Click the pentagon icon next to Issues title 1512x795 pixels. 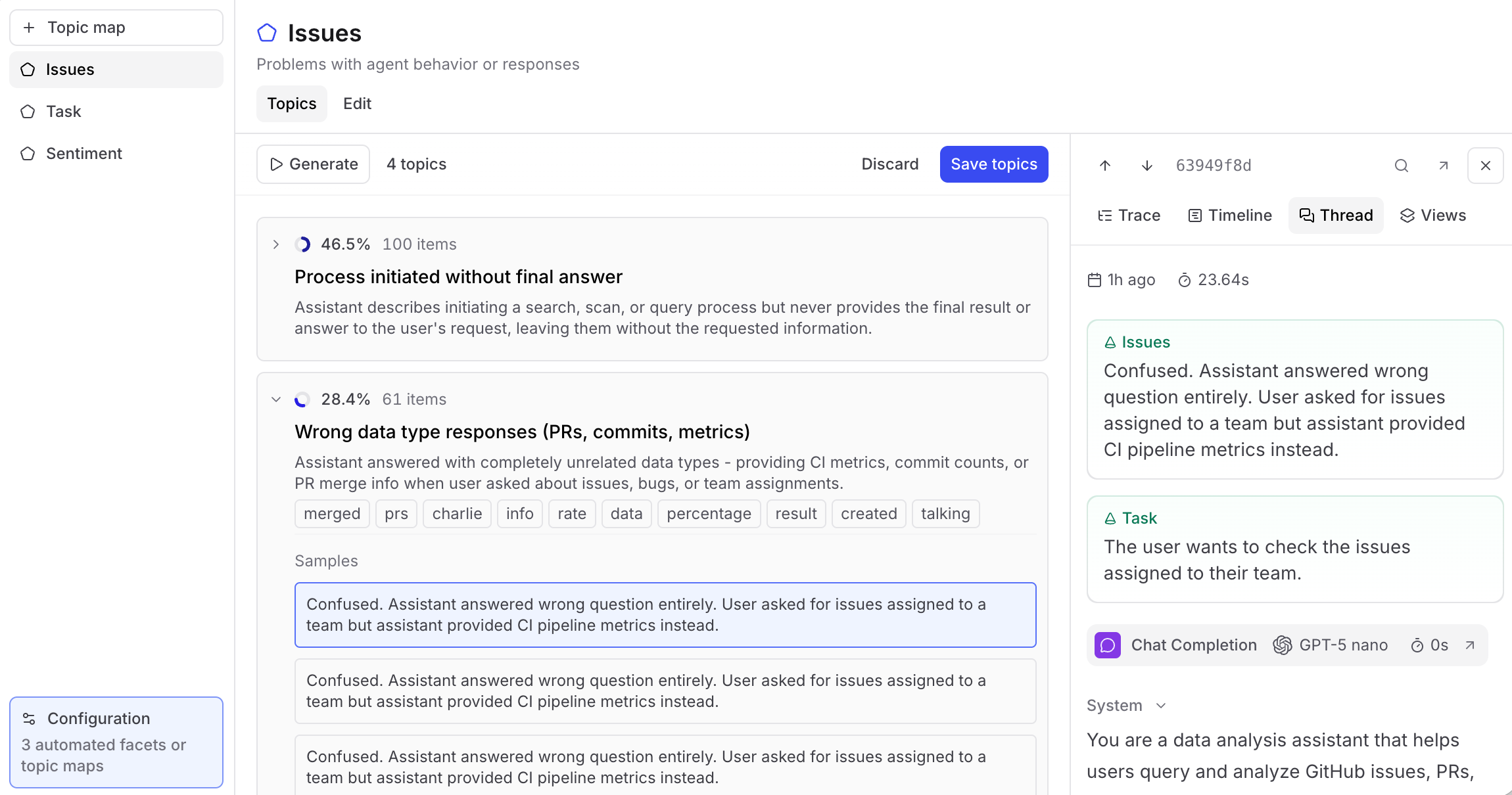[x=267, y=33]
